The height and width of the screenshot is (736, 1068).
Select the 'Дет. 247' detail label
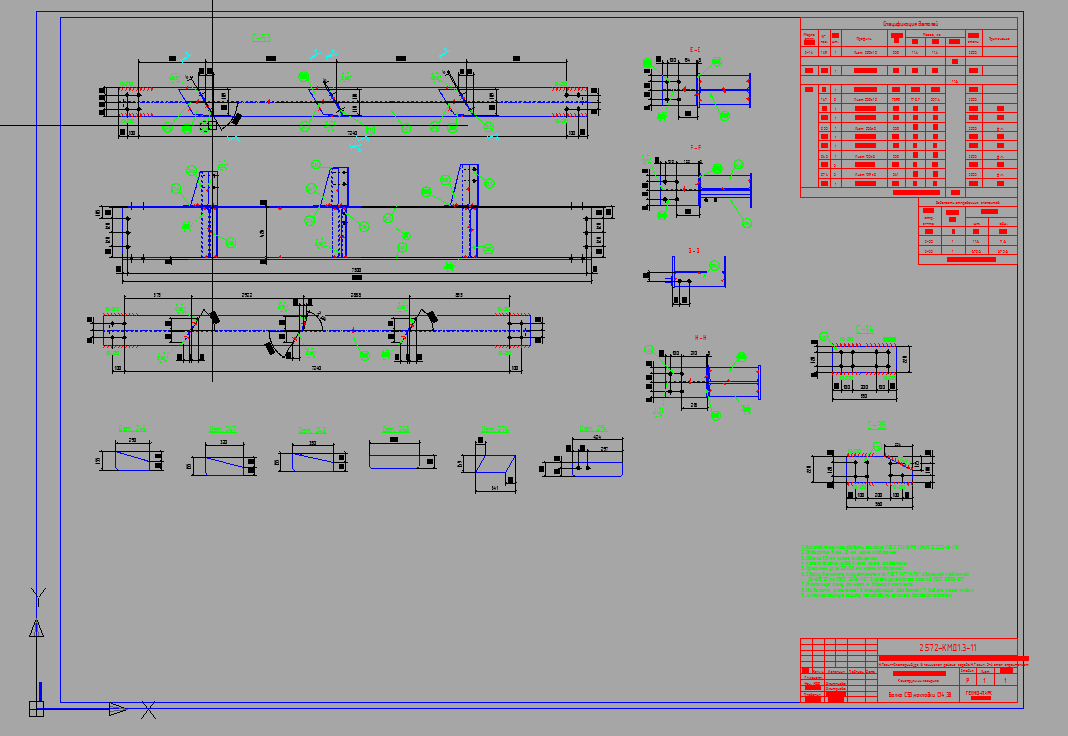223,430
